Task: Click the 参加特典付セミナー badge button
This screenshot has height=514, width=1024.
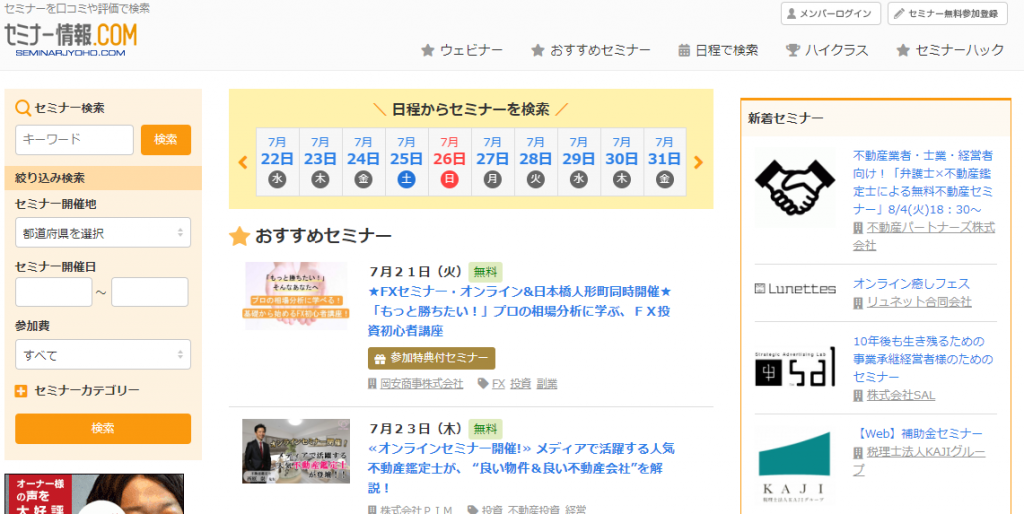Action: point(432,358)
